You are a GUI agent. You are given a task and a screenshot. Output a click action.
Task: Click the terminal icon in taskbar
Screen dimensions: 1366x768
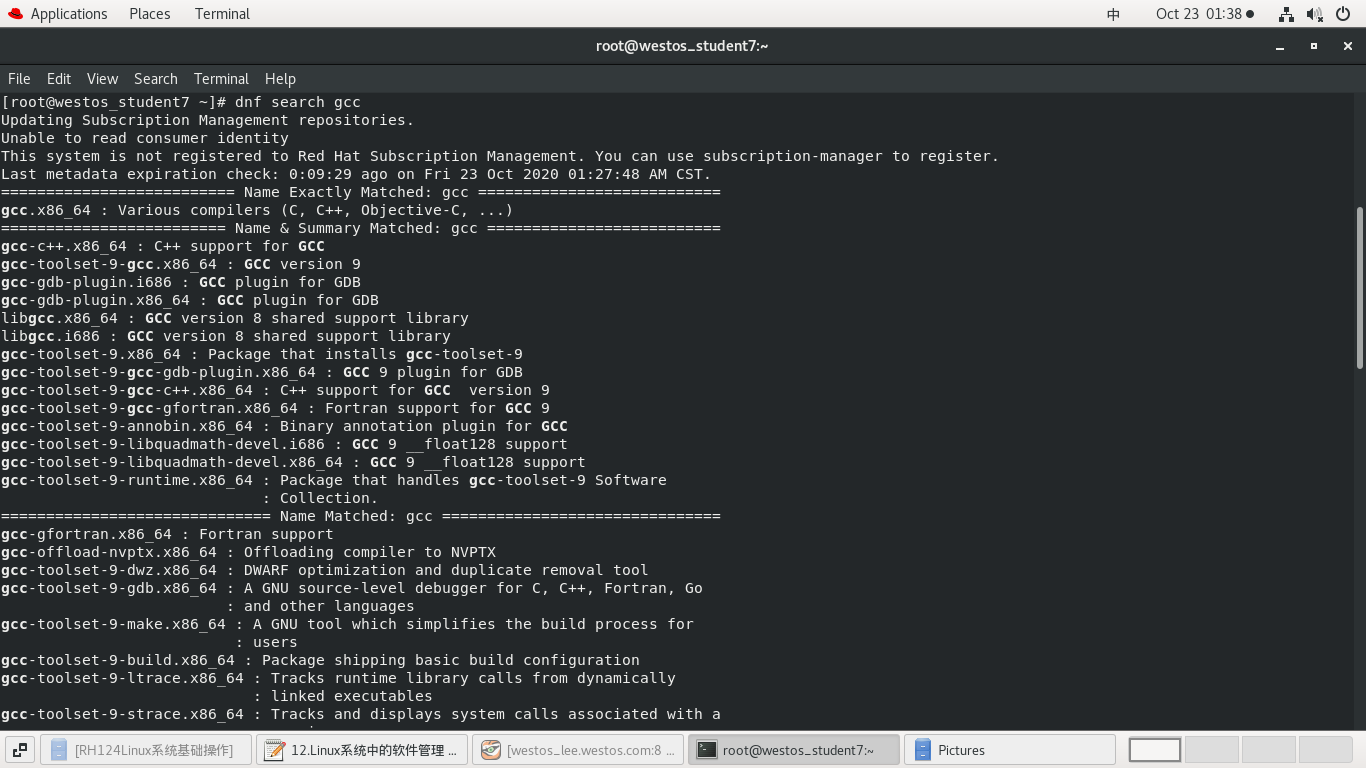[707, 750]
